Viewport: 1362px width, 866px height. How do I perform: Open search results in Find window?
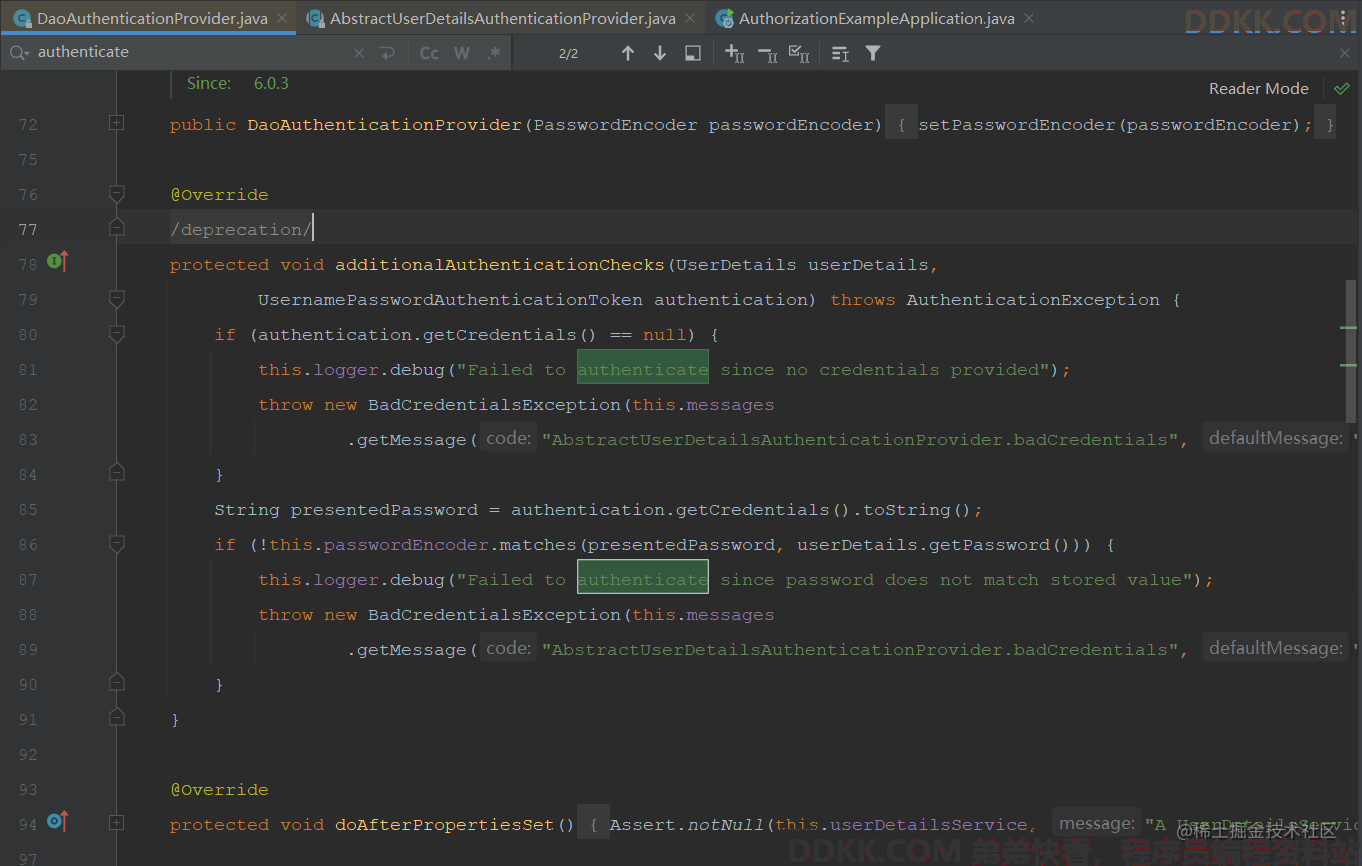[692, 53]
